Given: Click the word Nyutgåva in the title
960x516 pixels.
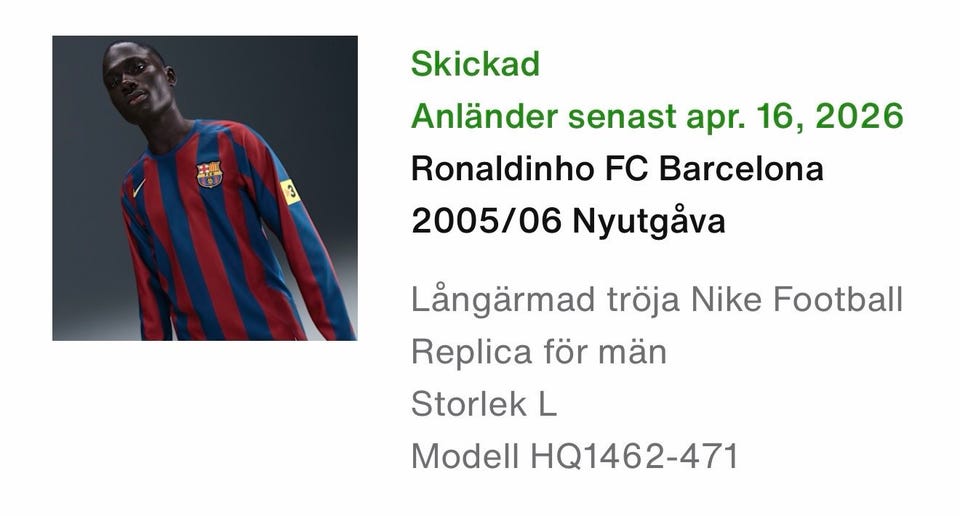Looking at the screenshot, I should click(x=648, y=221).
